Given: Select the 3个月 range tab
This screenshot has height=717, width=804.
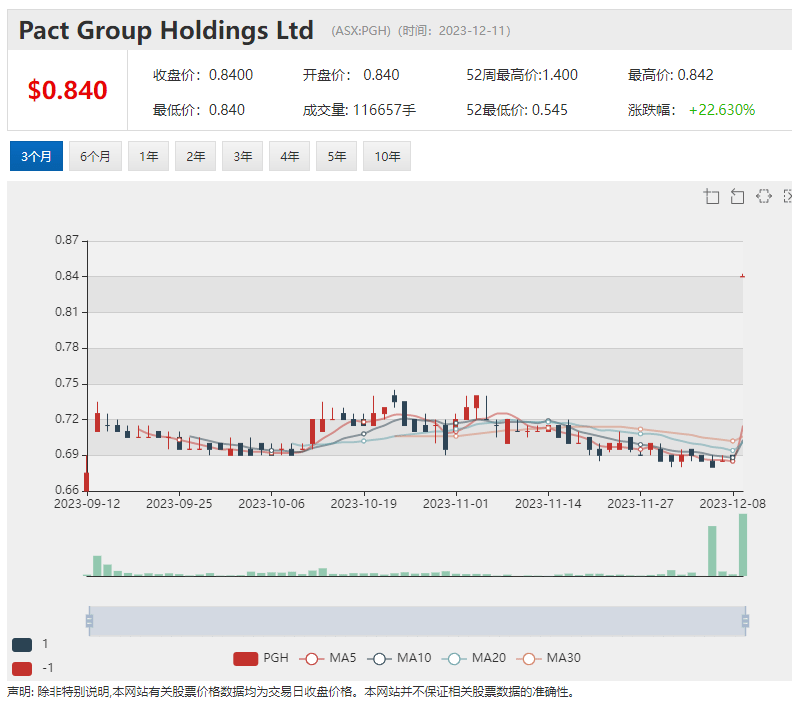Looking at the screenshot, I should (x=36, y=156).
